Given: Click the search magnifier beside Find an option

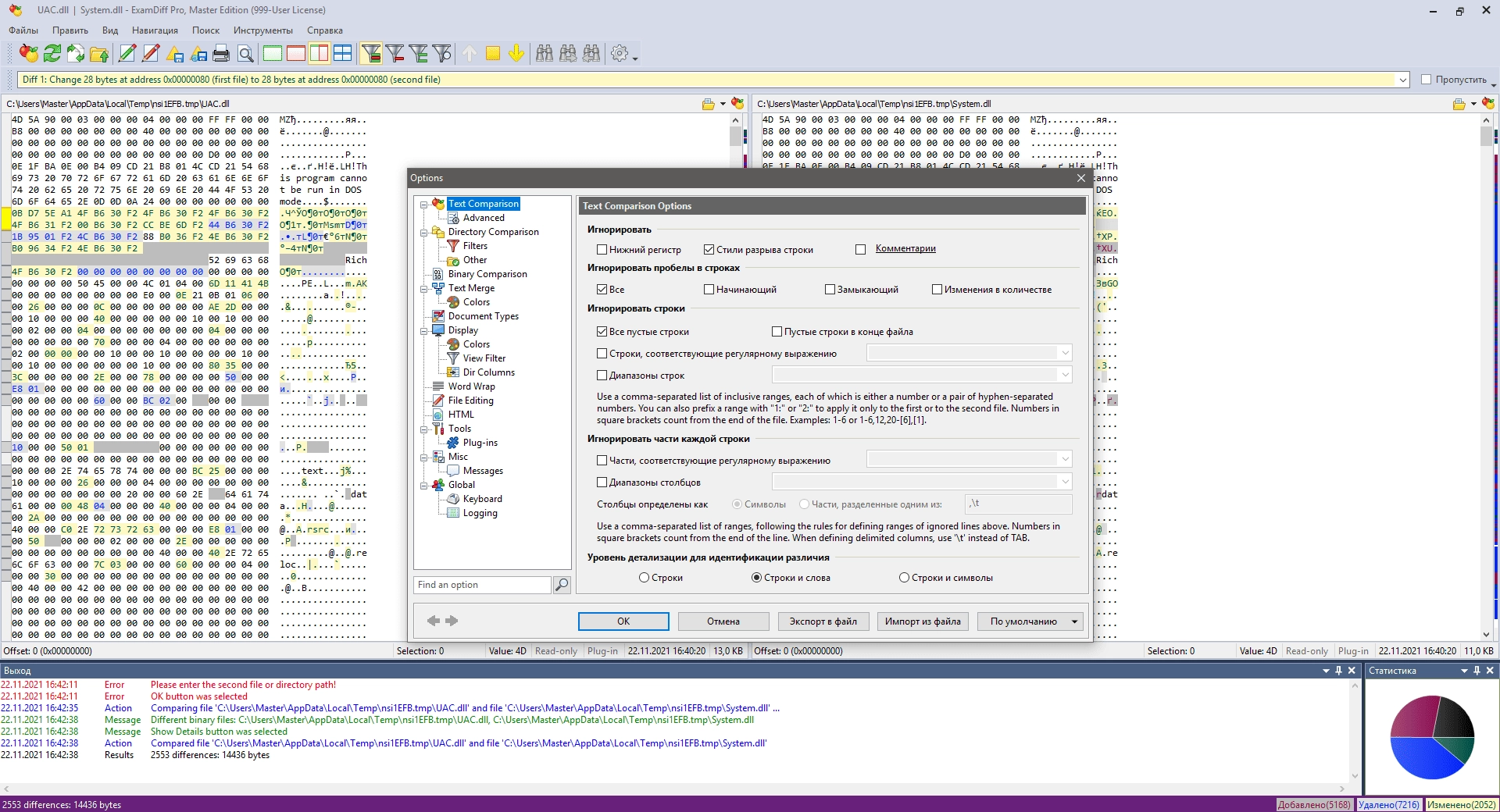Looking at the screenshot, I should click(562, 585).
